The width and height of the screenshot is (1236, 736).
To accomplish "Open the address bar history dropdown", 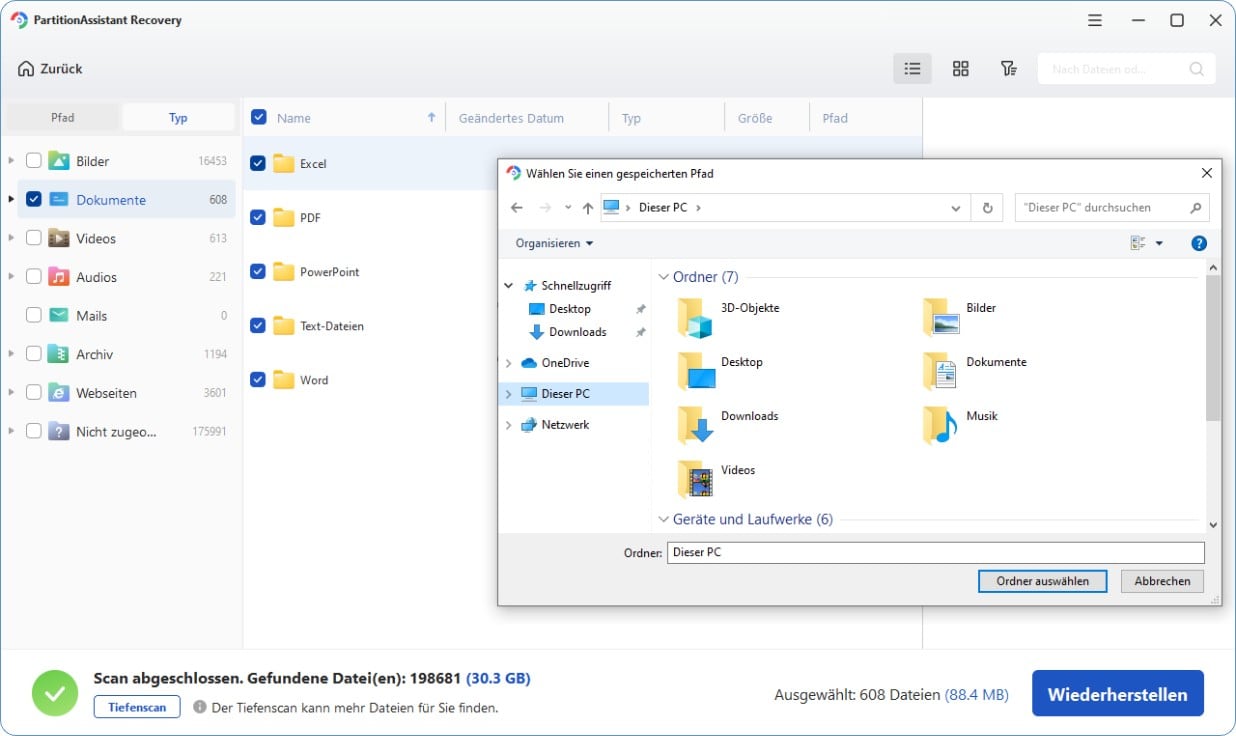I will click(x=956, y=208).
